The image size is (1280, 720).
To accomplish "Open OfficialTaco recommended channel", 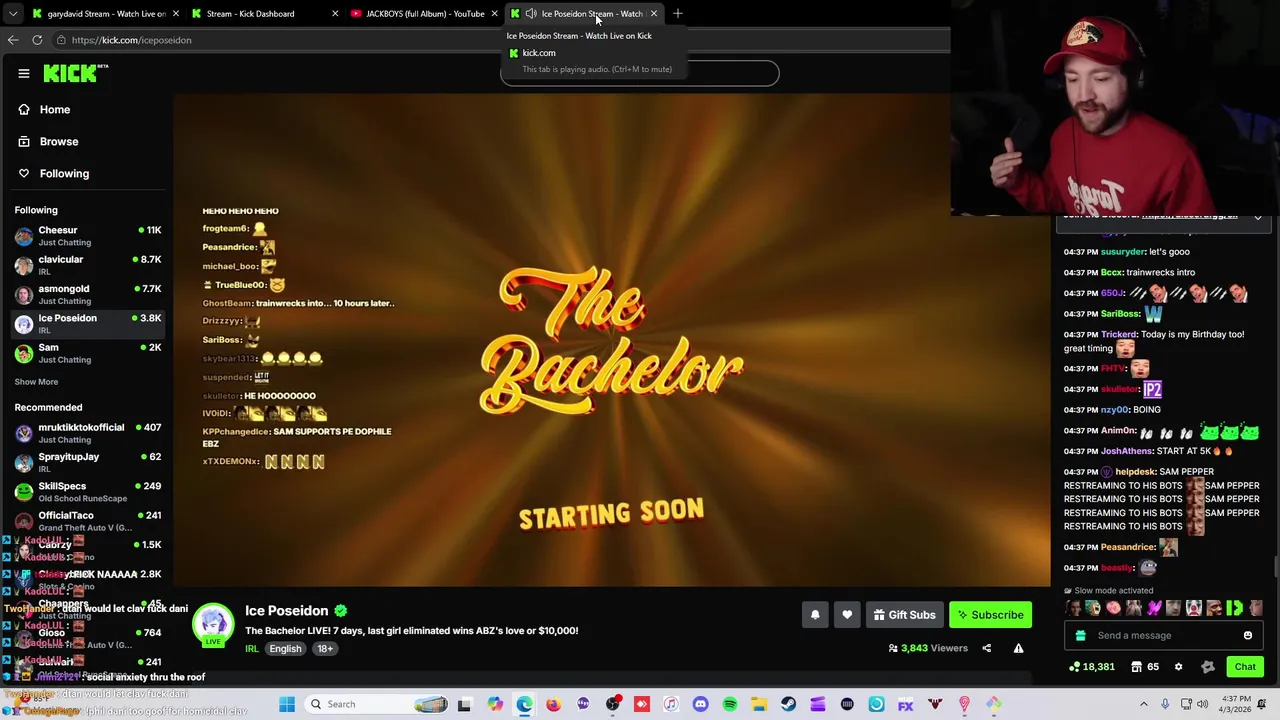I will click(x=88, y=521).
